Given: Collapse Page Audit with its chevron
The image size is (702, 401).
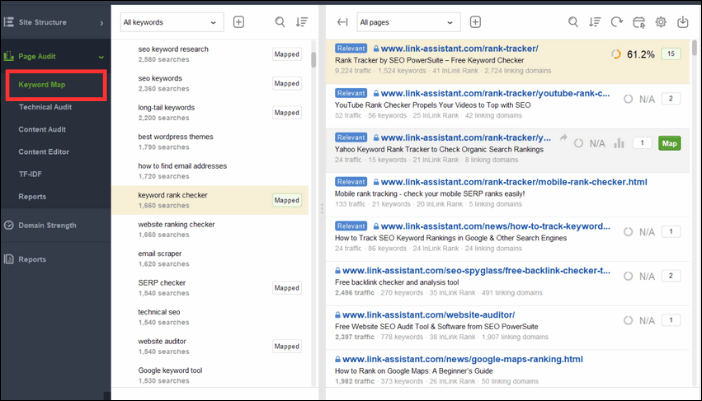Looking at the screenshot, I should (x=101, y=57).
